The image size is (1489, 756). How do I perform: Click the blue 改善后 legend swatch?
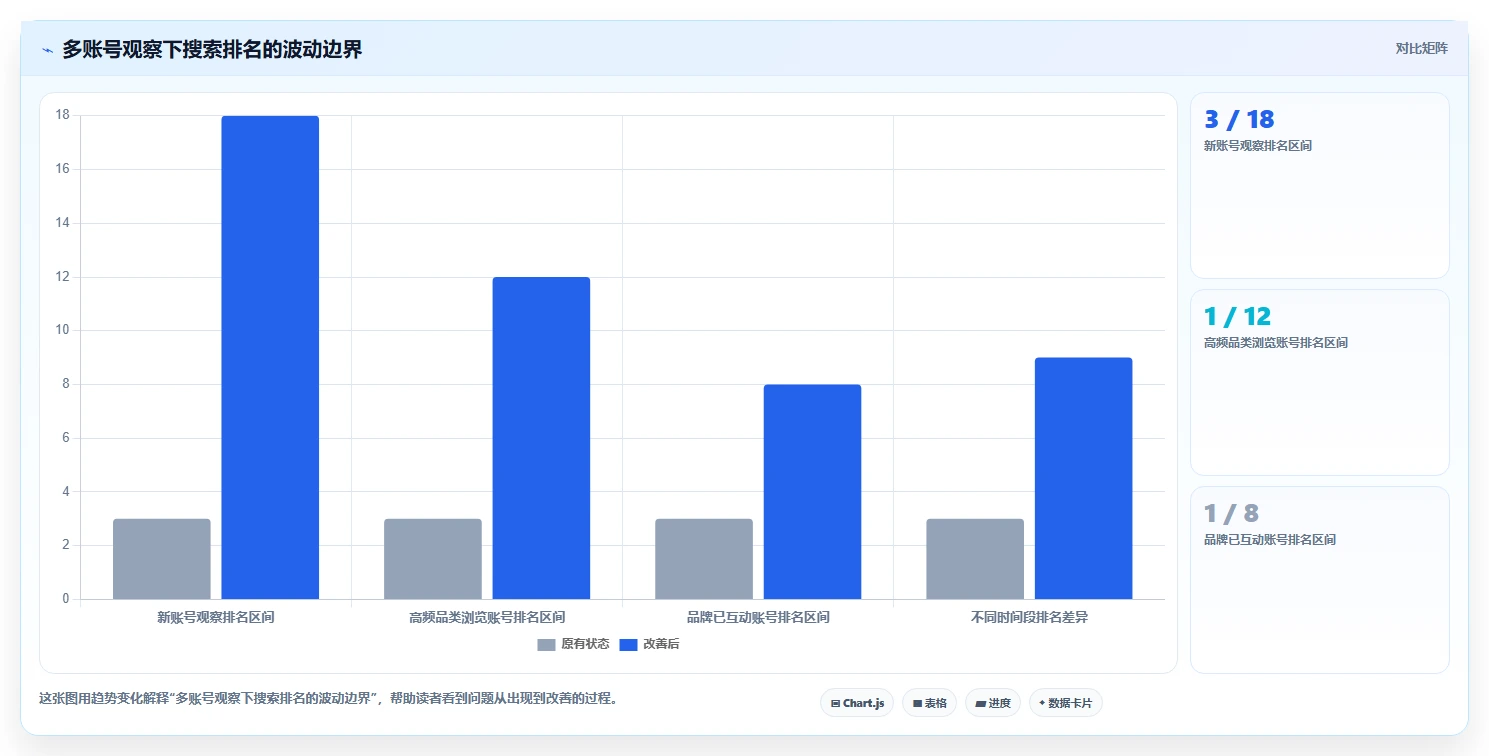pyautogui.click(x=628, y=644)
